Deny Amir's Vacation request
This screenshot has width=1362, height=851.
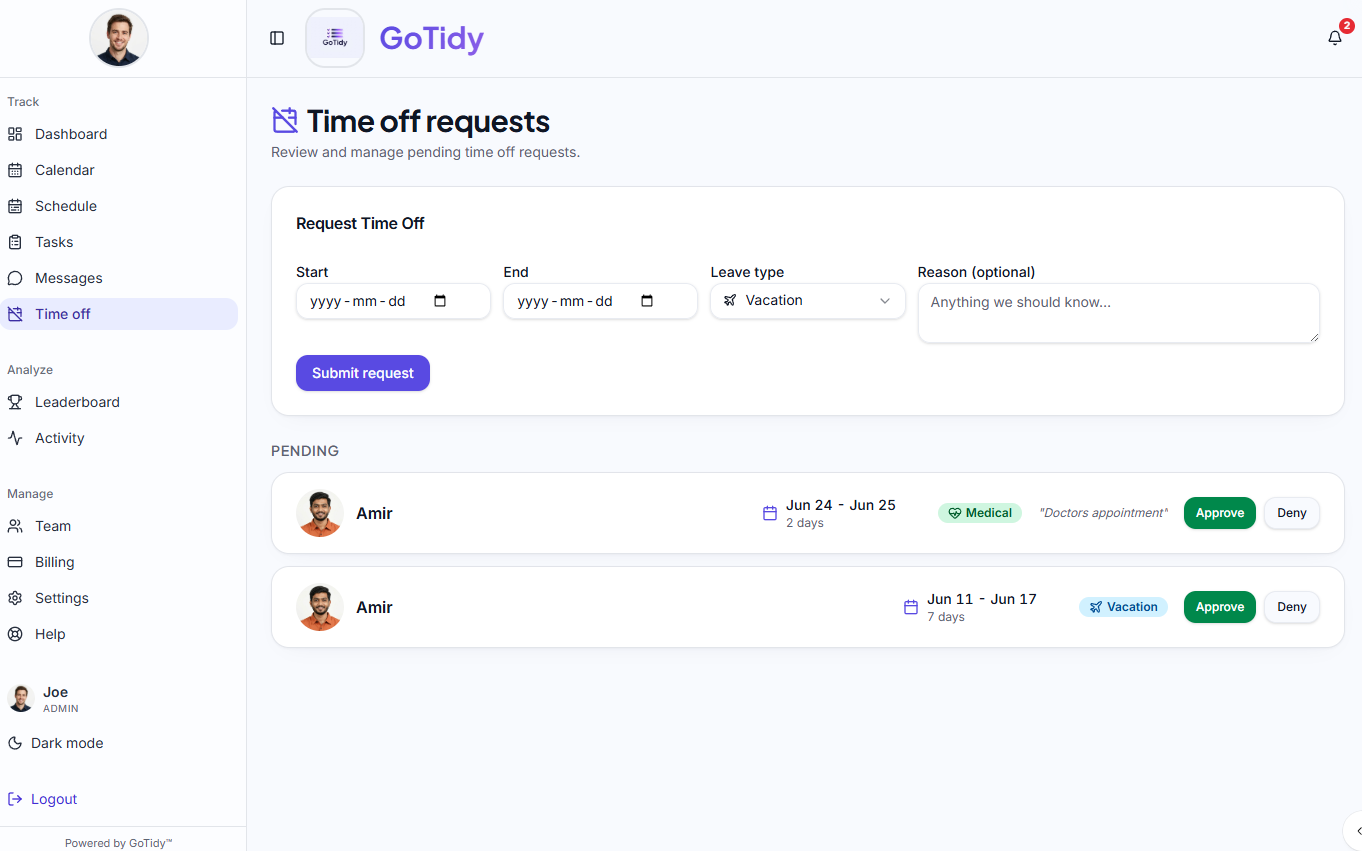pos(1292,607)
